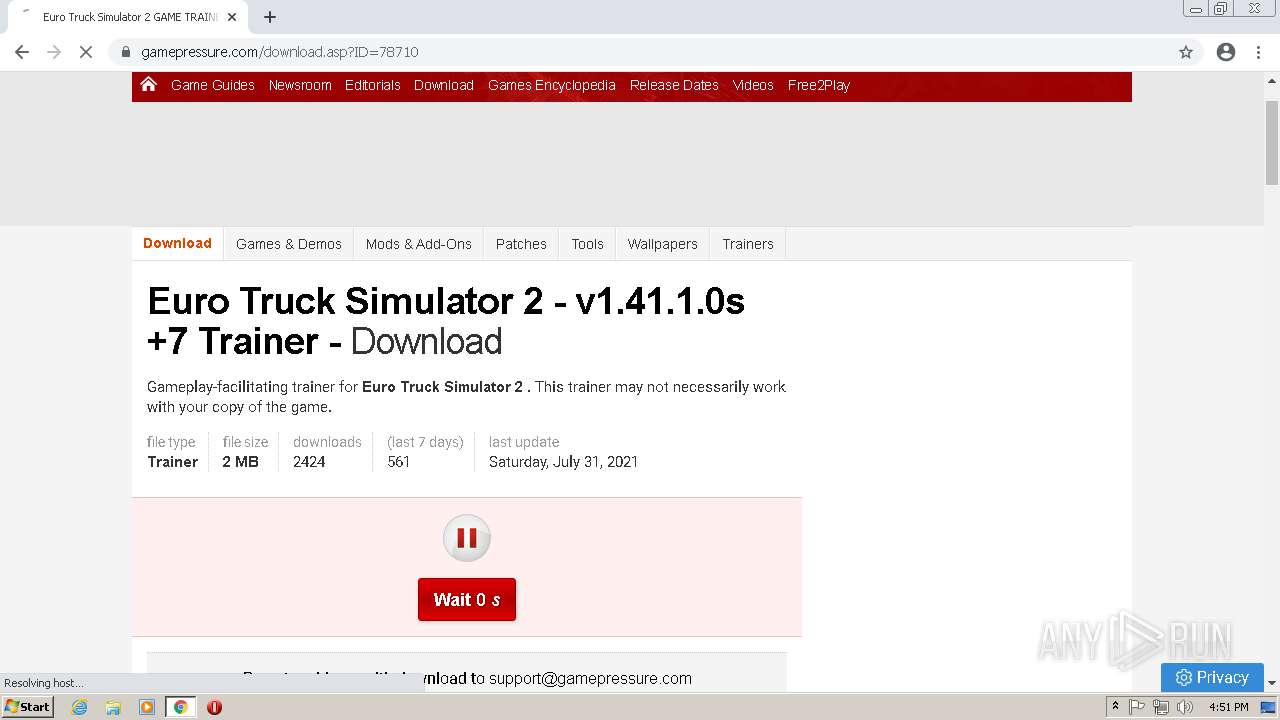
Task: Click the page vertical scrollbar thumb
Action: [1272, 142]
